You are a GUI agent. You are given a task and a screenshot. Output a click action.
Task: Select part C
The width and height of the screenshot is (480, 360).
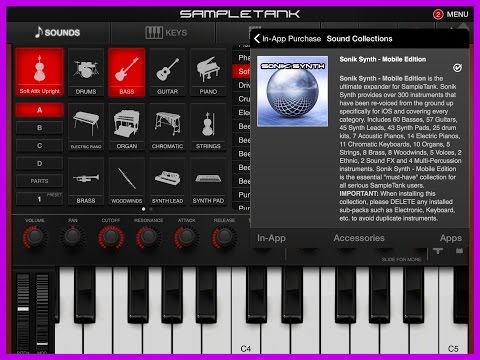pyautogui.click(x=39, y=146)
